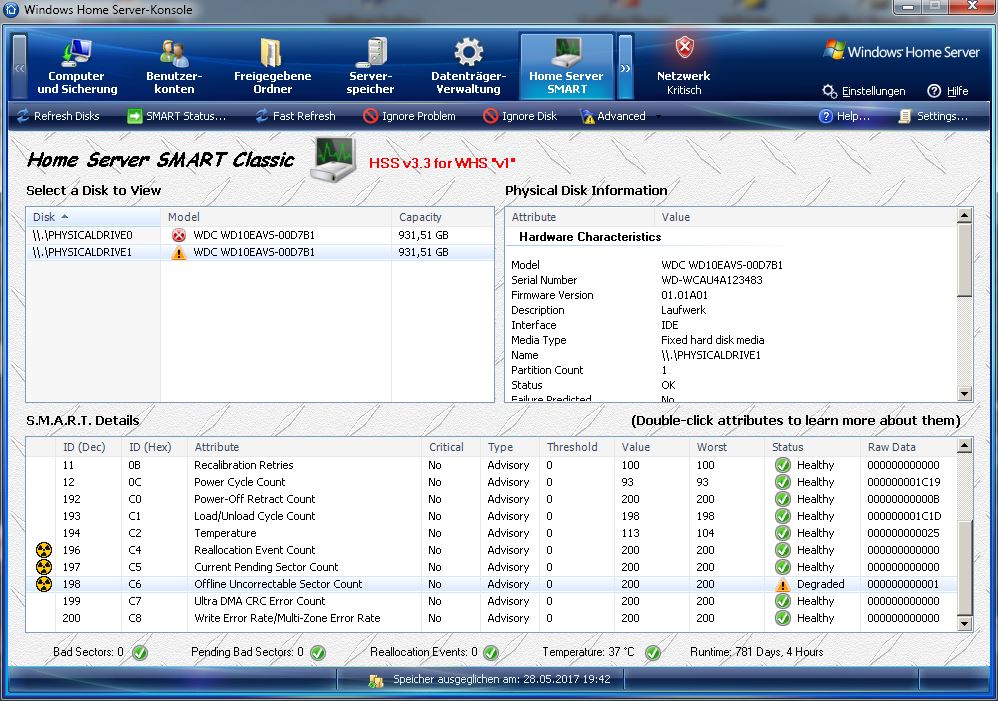
Task: Click the Reallocation Events check icon
Action: click(491, 653)
